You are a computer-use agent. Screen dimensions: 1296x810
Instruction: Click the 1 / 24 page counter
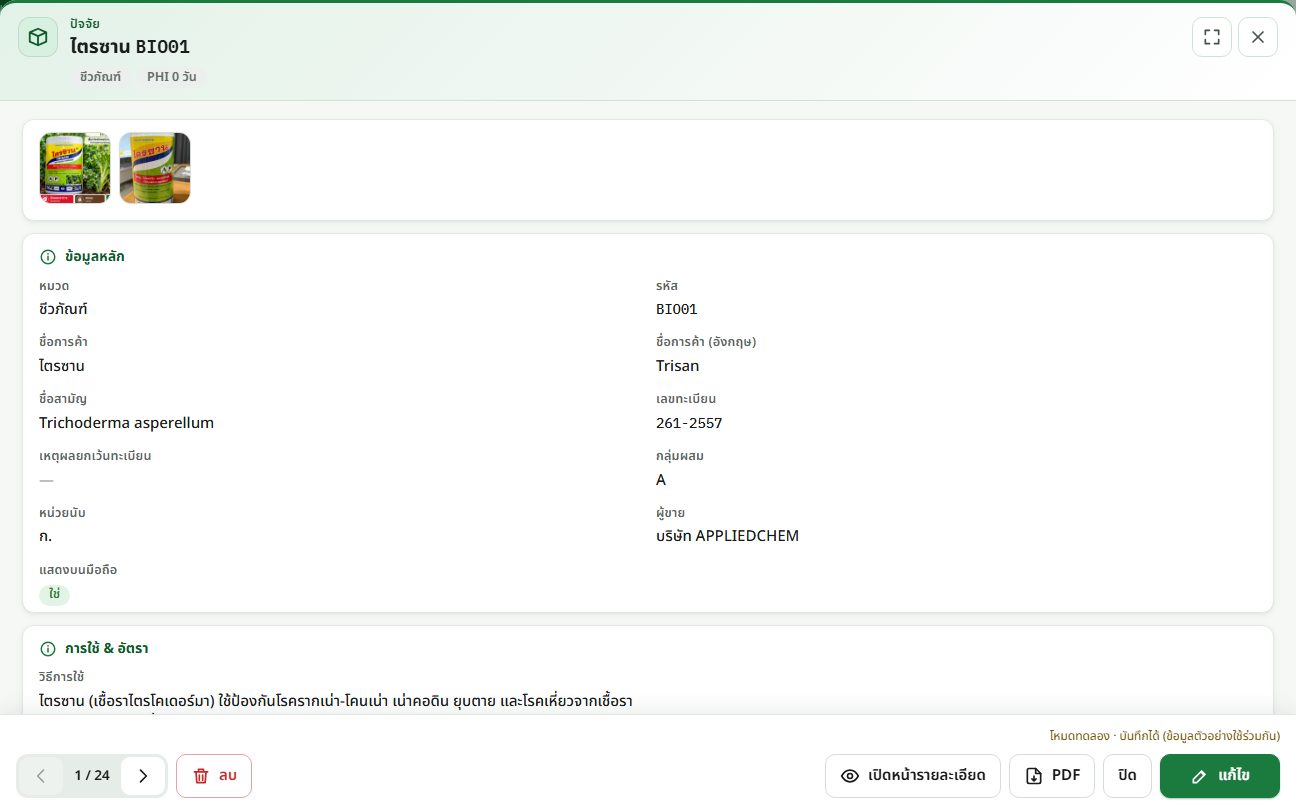pyautogui.click(x=92, y=776)
